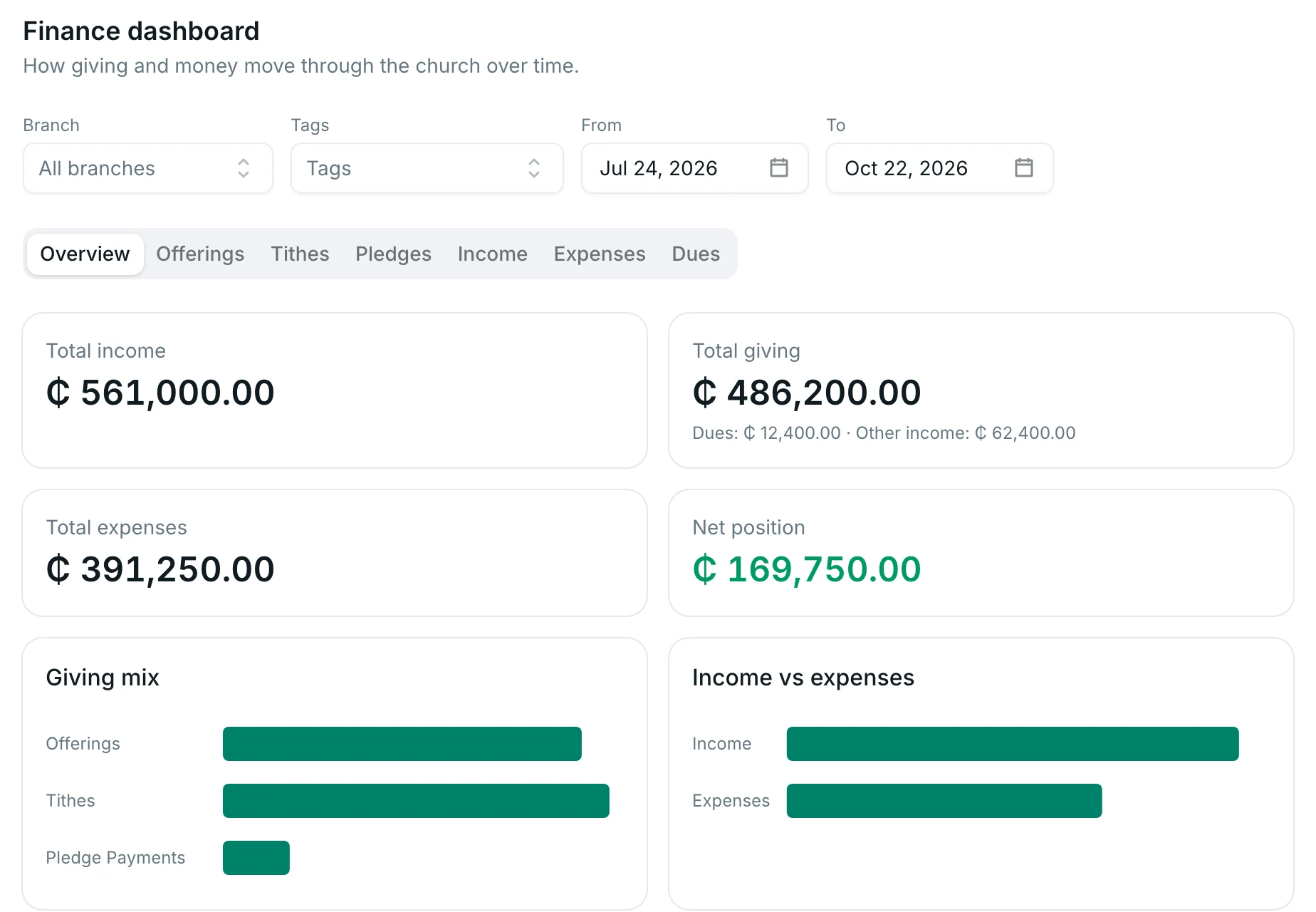Viewport: 1316px width, 912px height.
Task: Click the Oct 22, 2026 date field
Action: pos(940,168)
